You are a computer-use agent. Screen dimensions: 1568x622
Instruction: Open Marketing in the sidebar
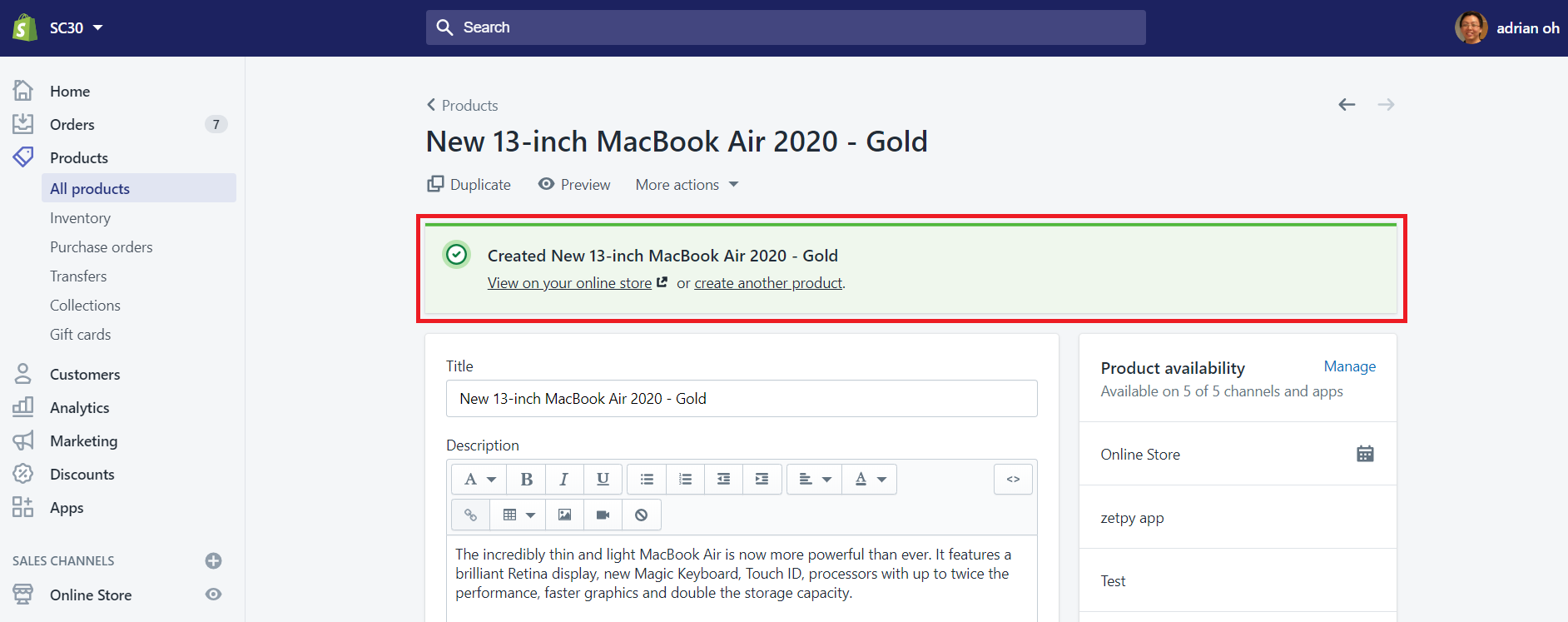click(x=84, y=440)
